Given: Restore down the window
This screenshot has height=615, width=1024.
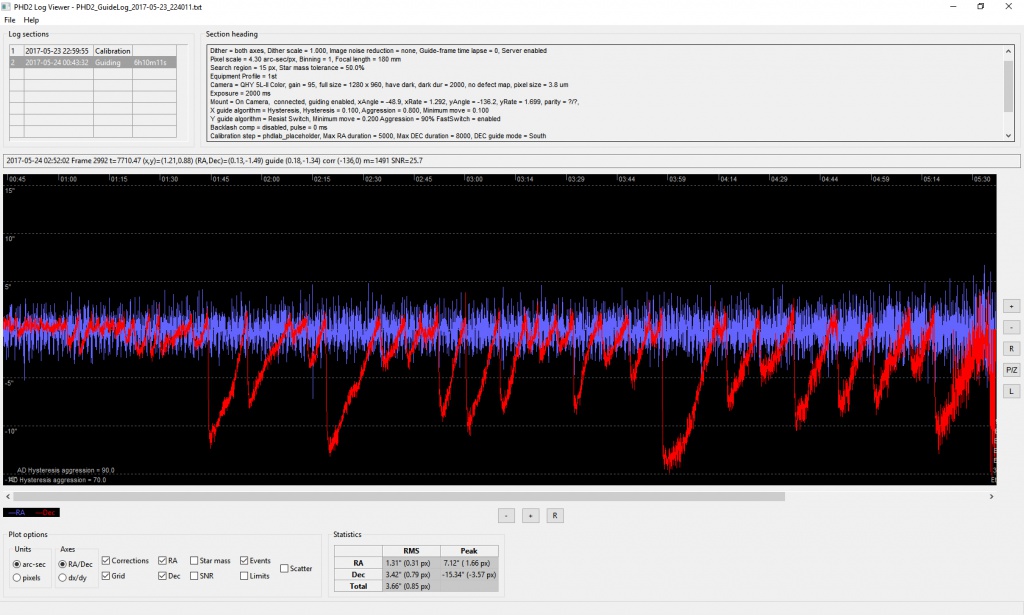Looking at the screenshot, I should [x=980, y=7].
